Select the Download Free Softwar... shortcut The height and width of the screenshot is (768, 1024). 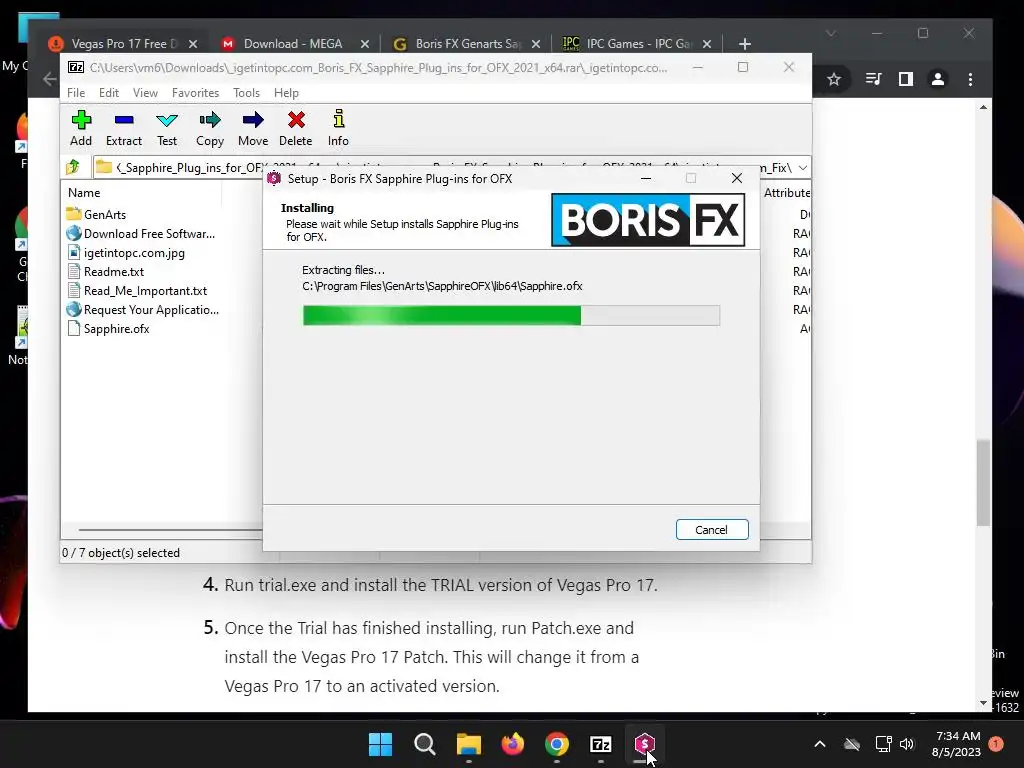141,233
